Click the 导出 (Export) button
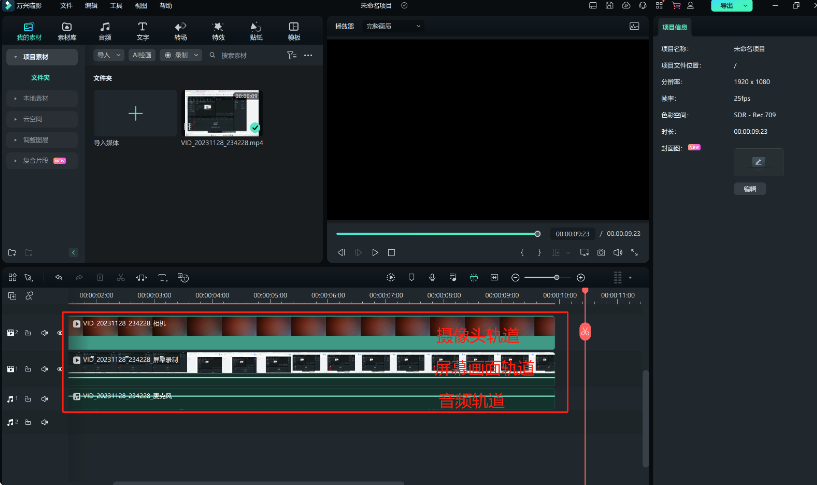This screenshot has height=485, width=817. (x=728, y=6)
